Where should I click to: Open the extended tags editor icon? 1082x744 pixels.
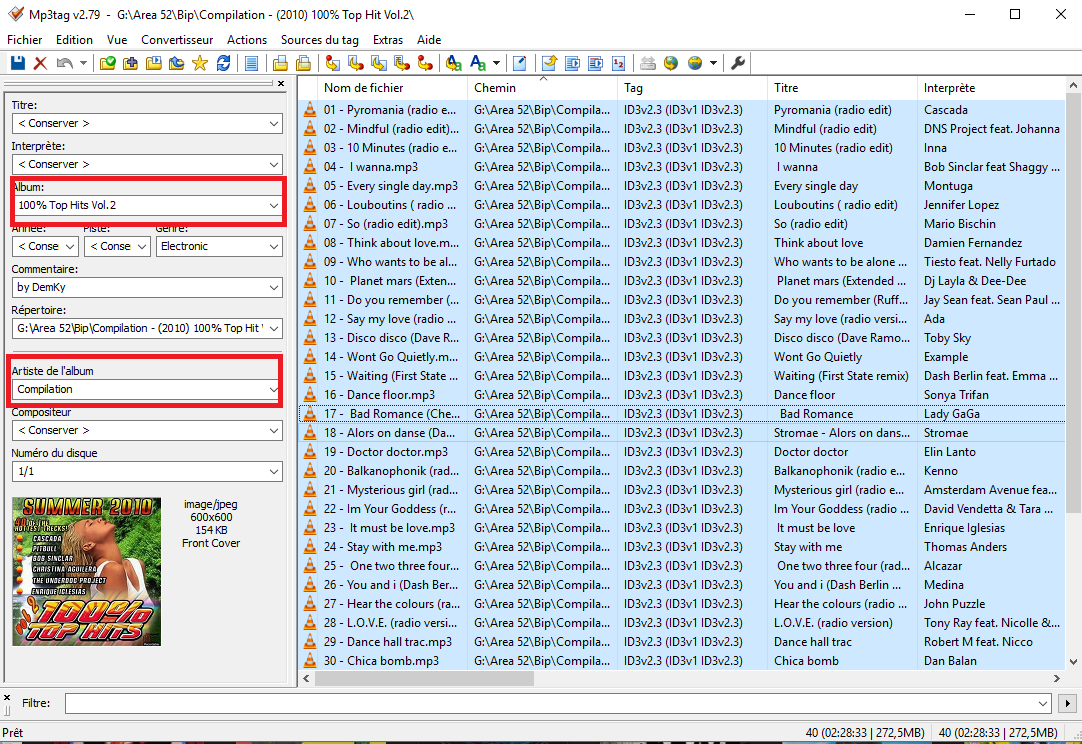point(520,63)
